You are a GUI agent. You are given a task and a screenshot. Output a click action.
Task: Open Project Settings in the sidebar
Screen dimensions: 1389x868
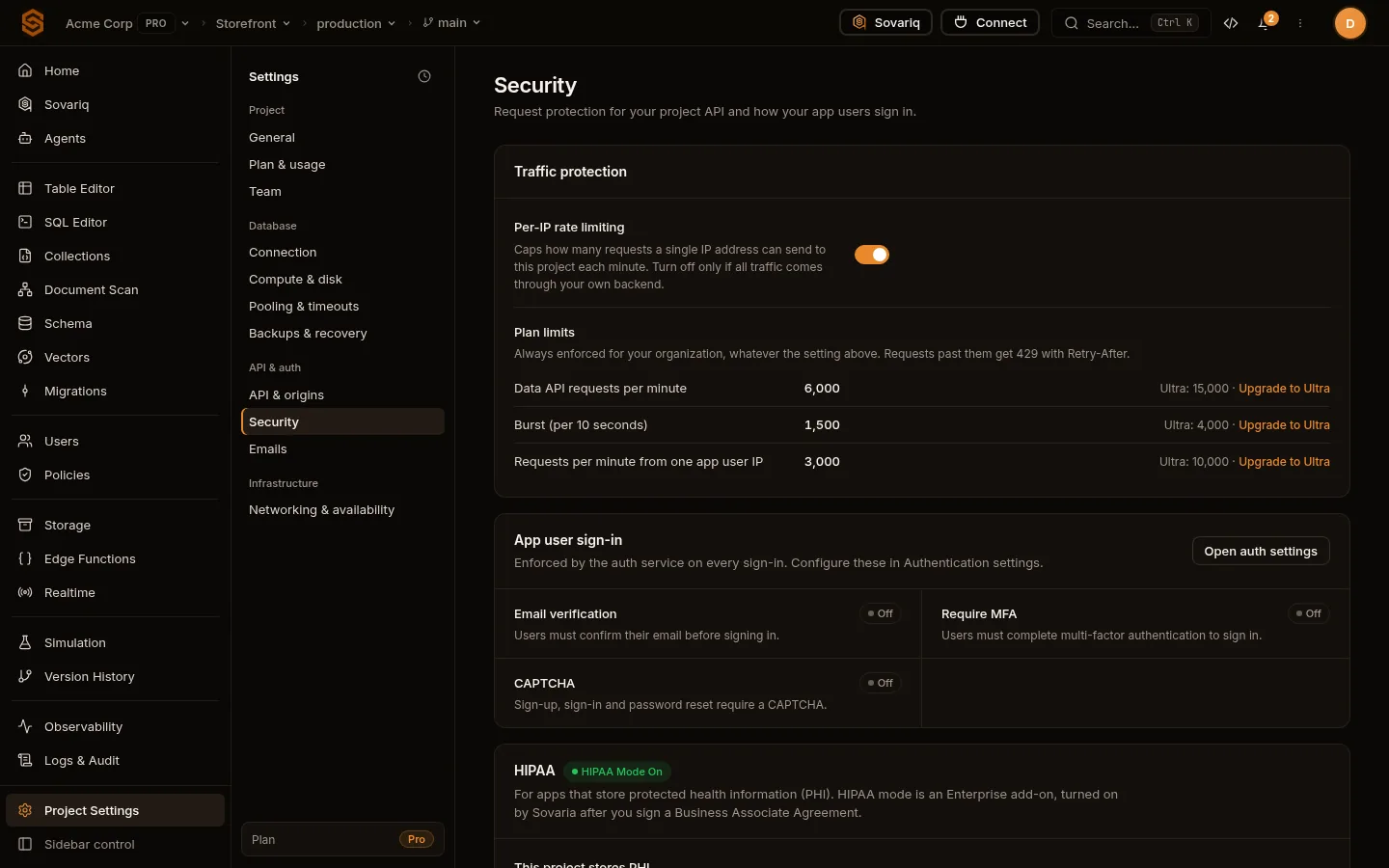tap(115, 810)
